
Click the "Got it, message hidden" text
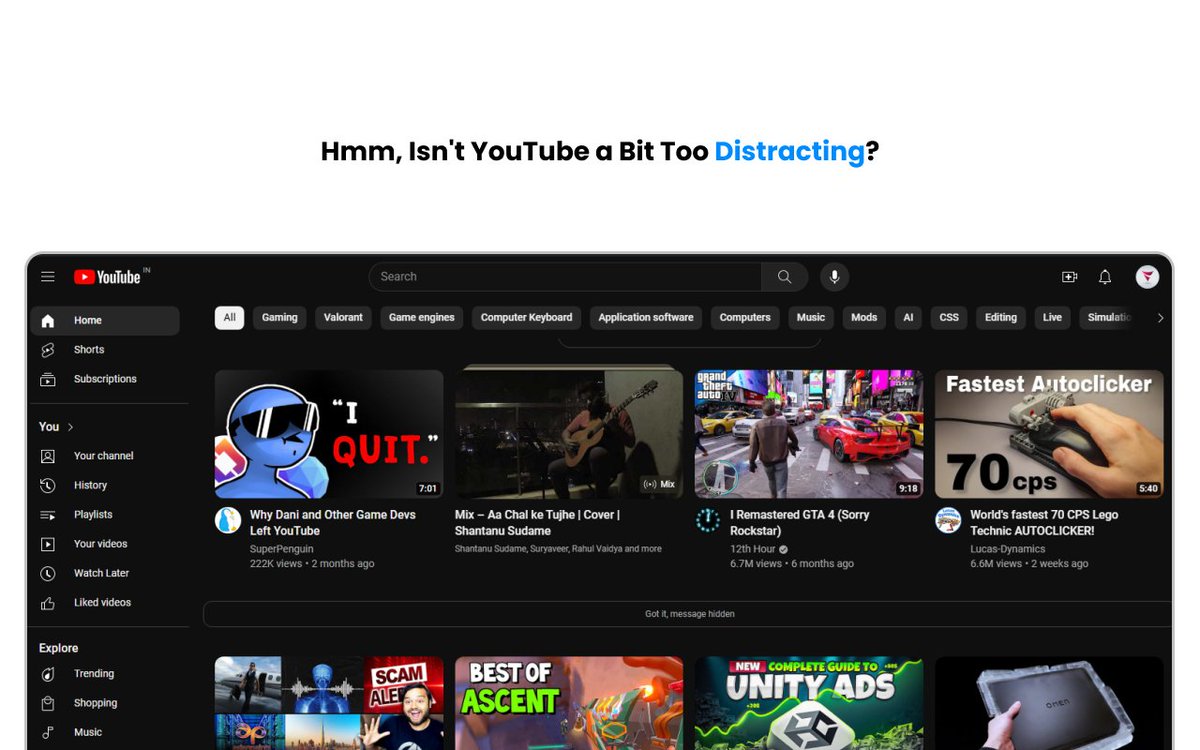click(x=690, y=614)
